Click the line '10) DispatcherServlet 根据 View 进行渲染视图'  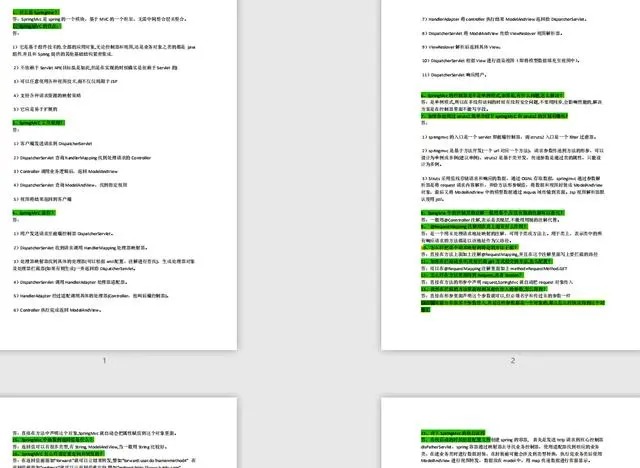point(501,61)
